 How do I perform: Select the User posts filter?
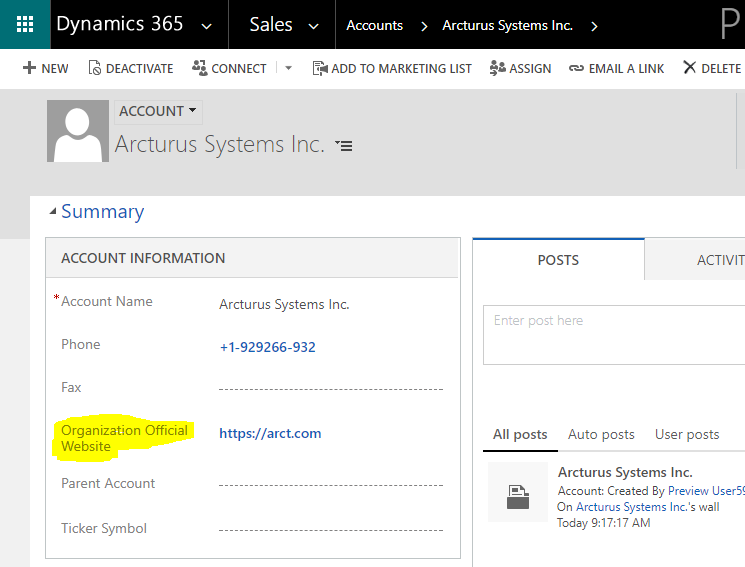click(x=687, y=434)
